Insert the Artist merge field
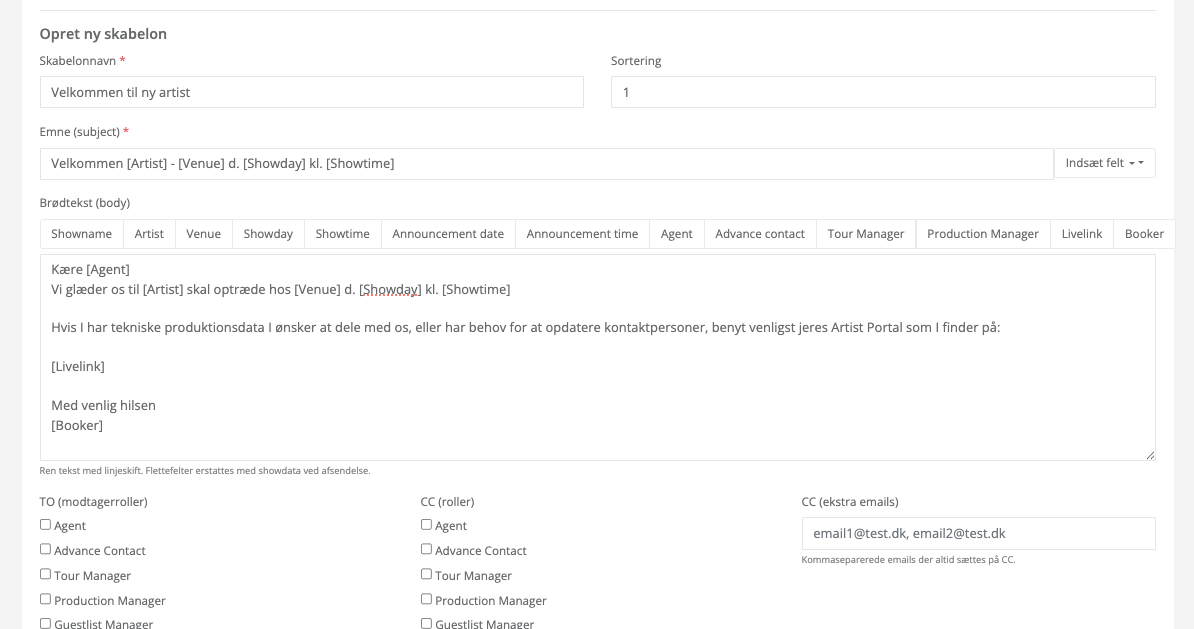 (148, 233)
